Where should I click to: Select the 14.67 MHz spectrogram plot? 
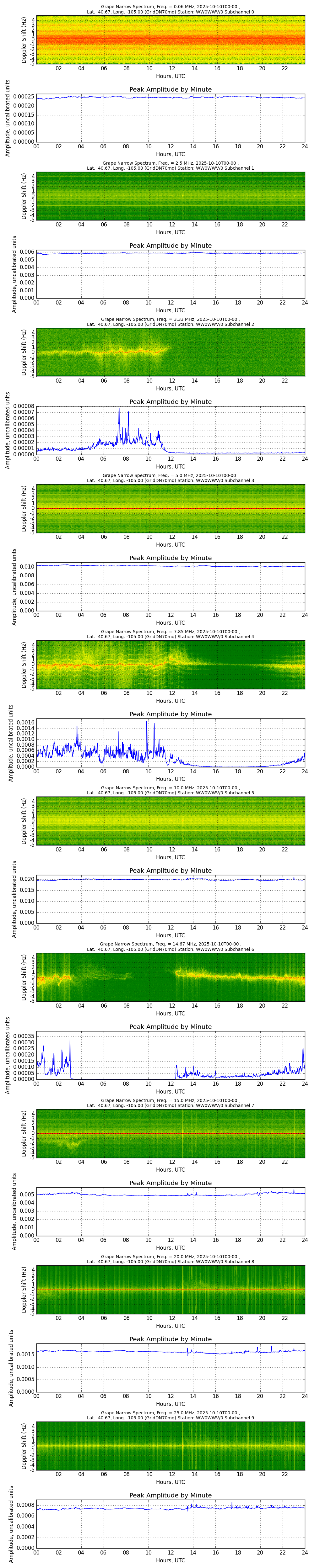pos(170,977)
